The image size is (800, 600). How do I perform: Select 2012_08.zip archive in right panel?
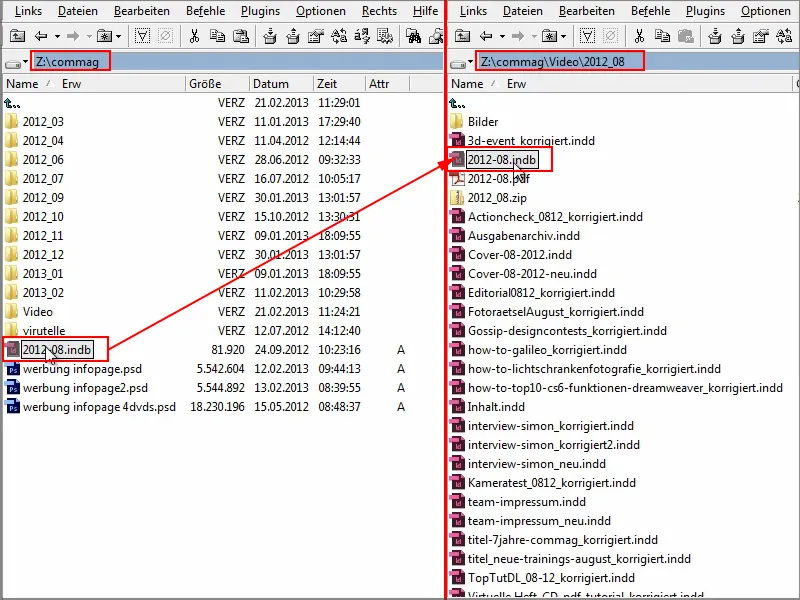[497, 198]
